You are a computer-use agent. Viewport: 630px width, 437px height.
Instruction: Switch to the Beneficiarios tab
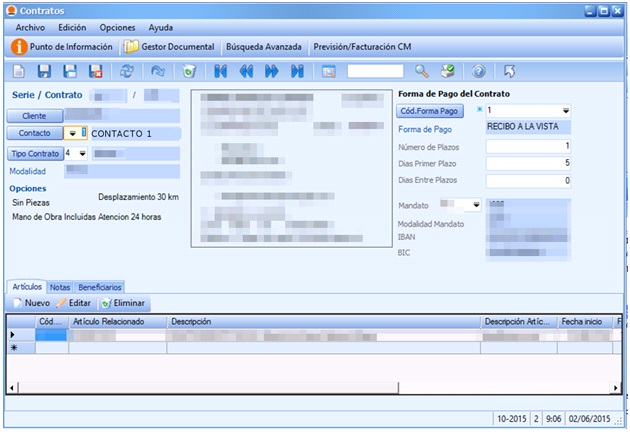[x=100, y=286]
